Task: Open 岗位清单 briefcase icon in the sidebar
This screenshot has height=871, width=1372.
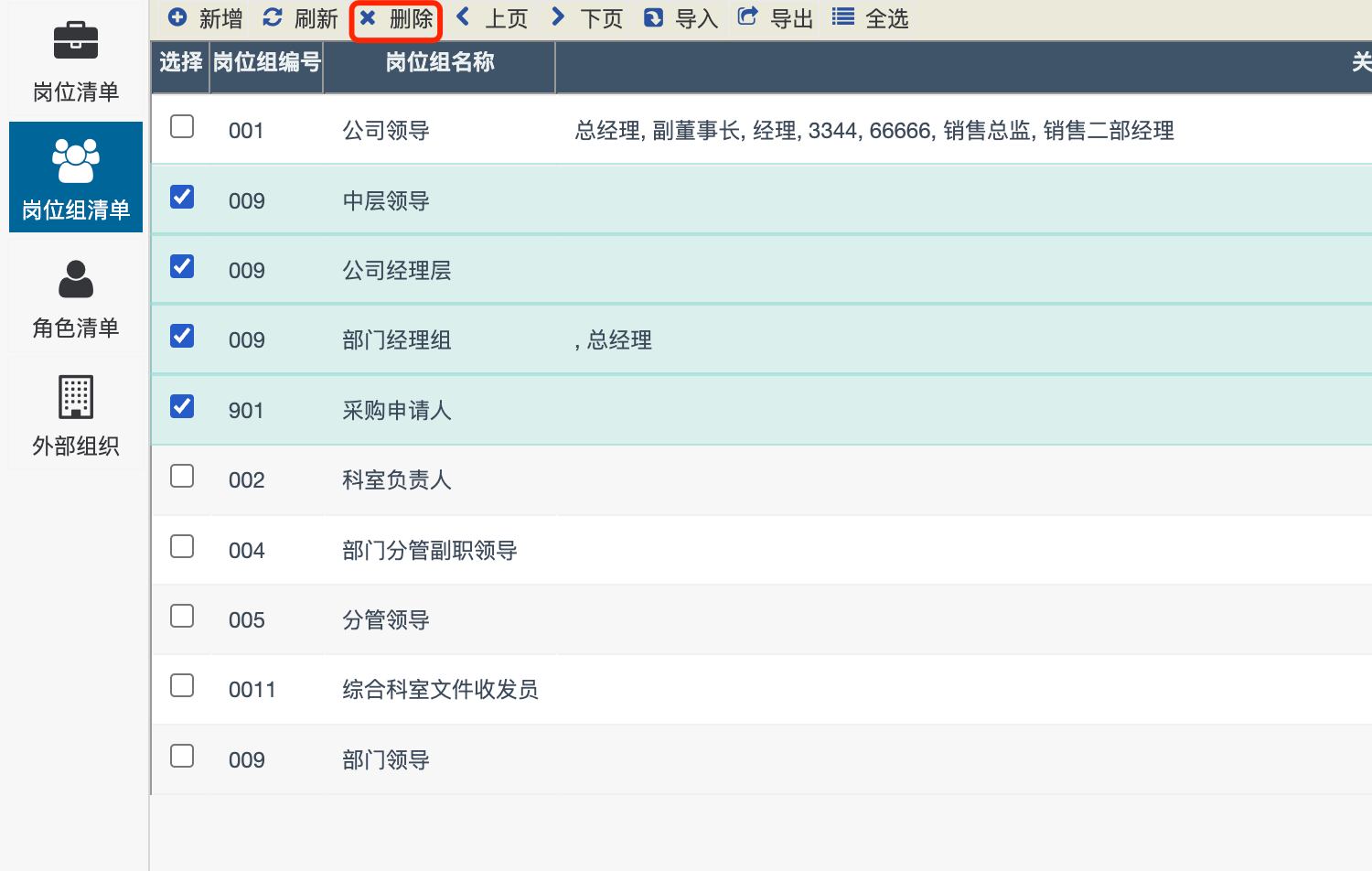Action: coord(76,41)
